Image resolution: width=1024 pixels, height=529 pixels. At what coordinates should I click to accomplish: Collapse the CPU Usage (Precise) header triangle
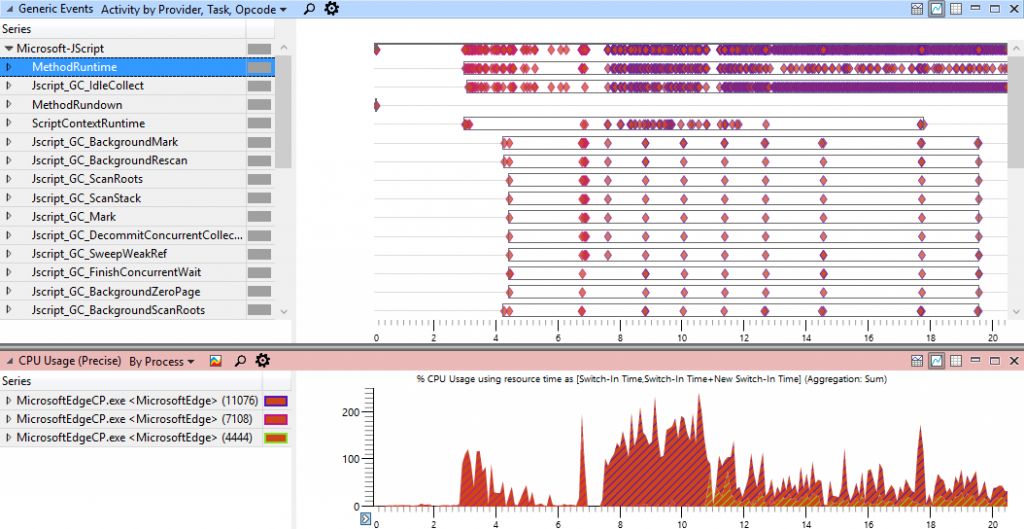point(9,361)
